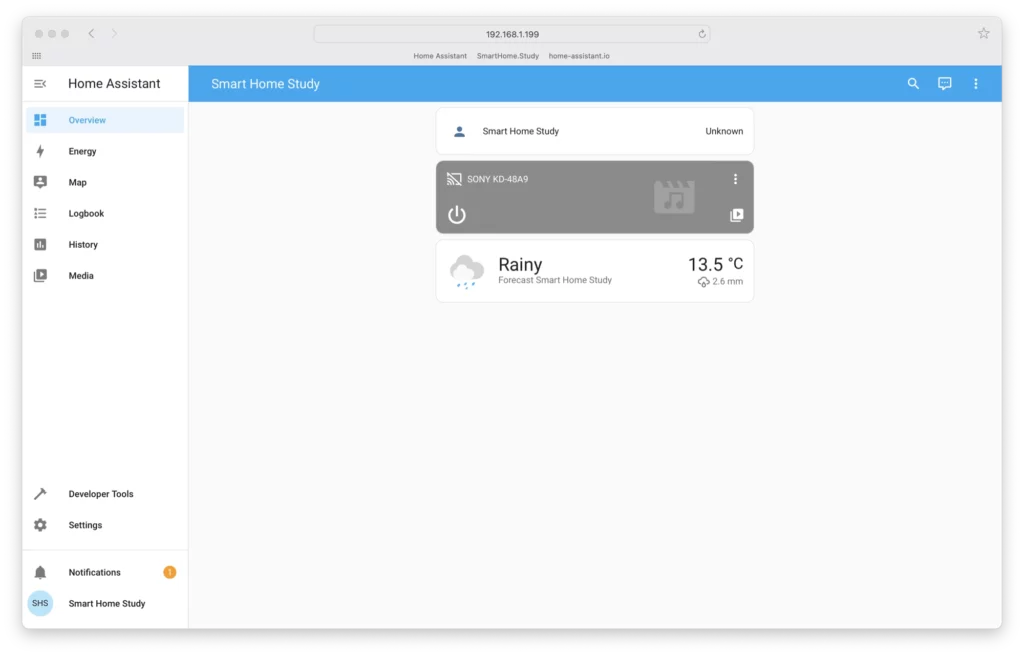Go back in the browser
Image resolution: width=1024 pixels, height=656 pixels.
(91, 33)
